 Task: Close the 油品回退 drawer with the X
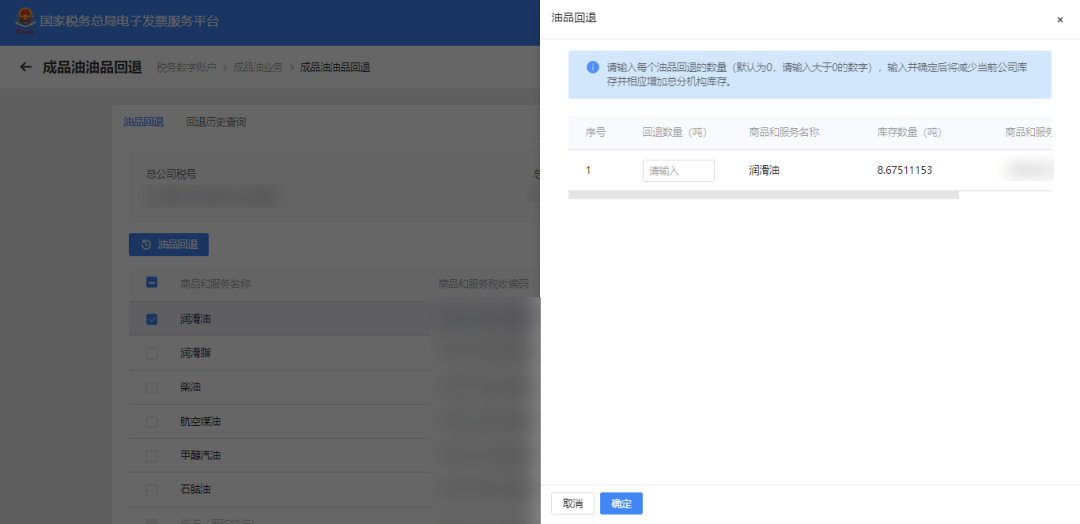point(1060,20)
